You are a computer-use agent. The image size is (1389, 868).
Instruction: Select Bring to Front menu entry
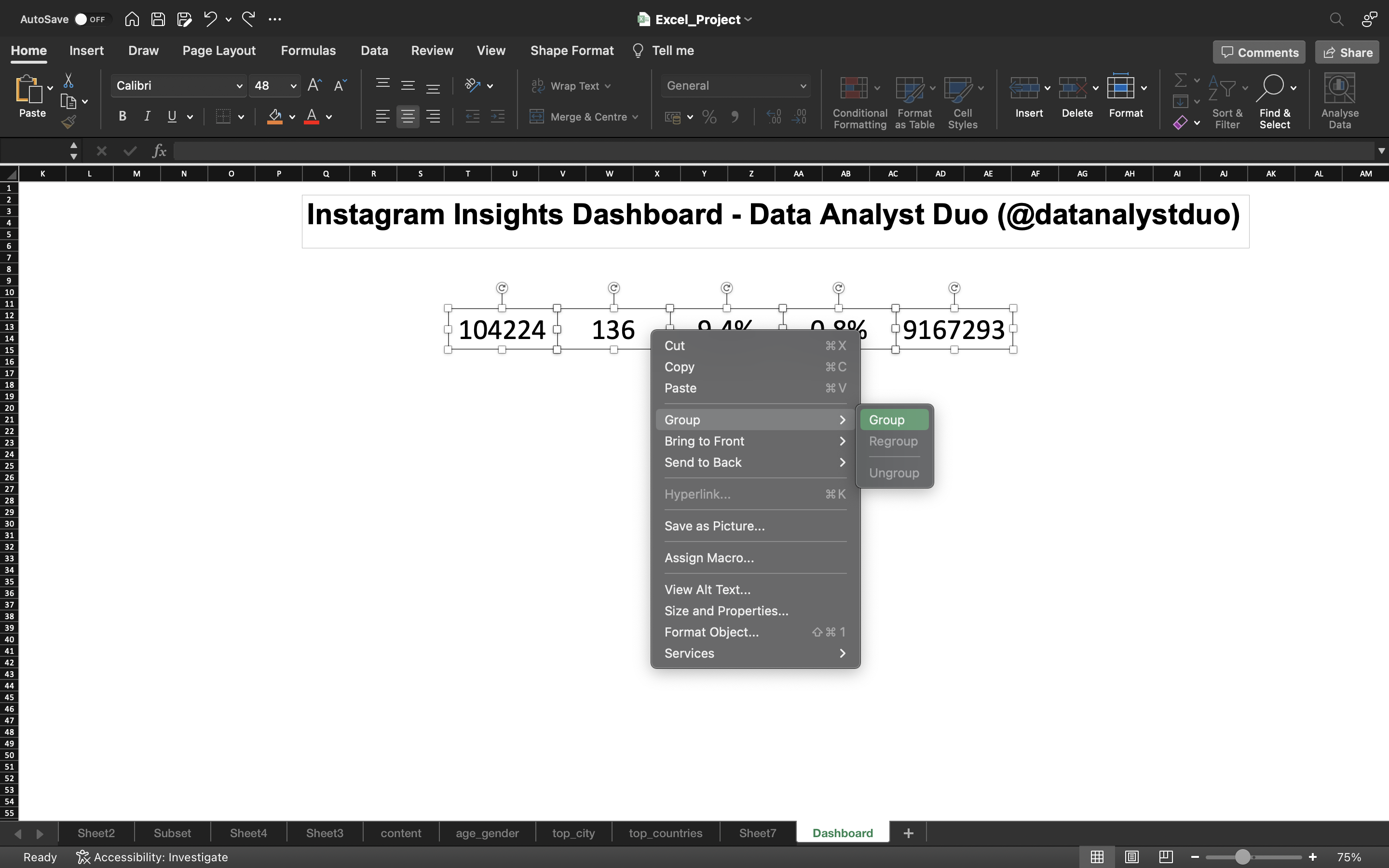755,441
